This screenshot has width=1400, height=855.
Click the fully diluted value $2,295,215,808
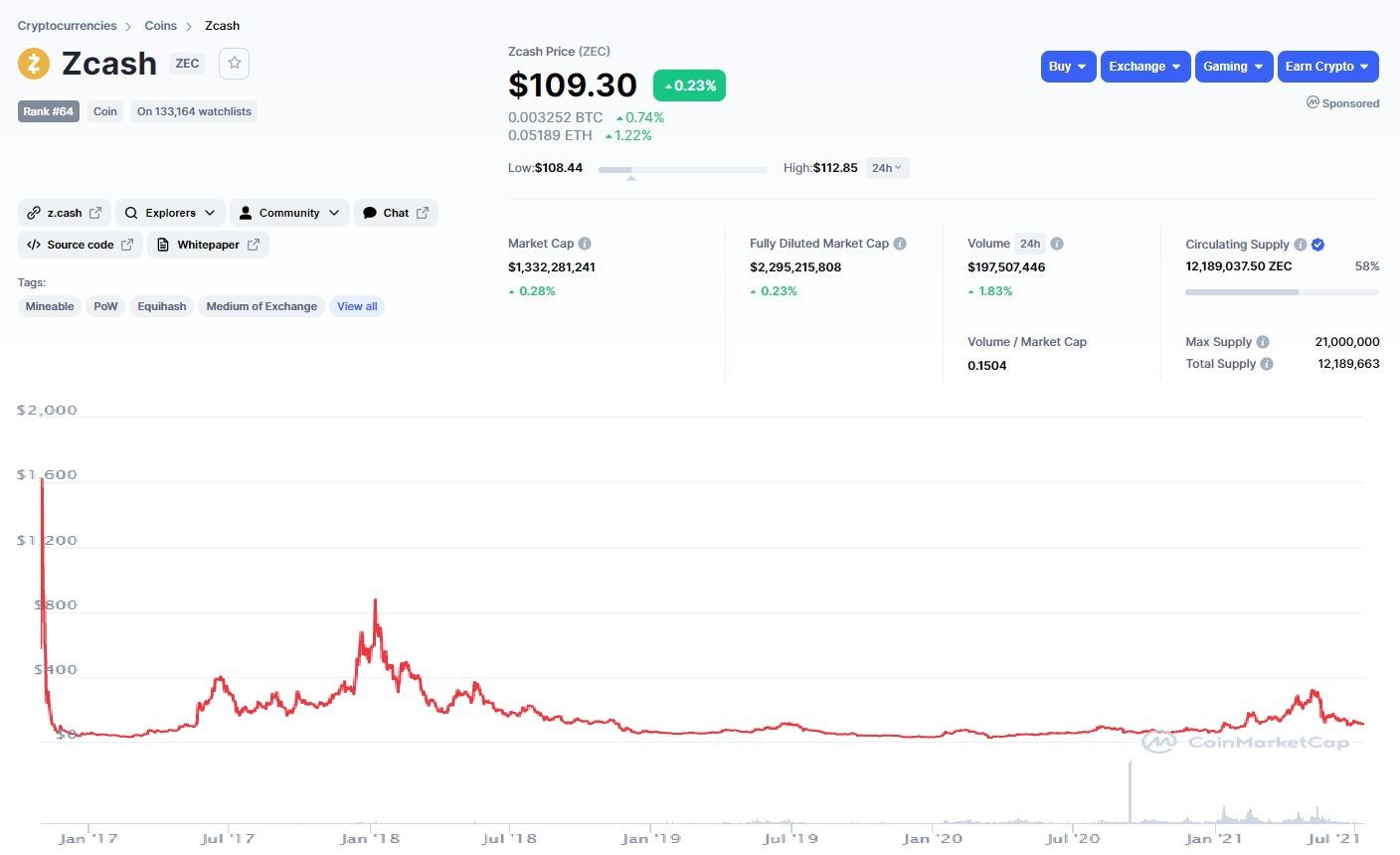pos(795,267)
